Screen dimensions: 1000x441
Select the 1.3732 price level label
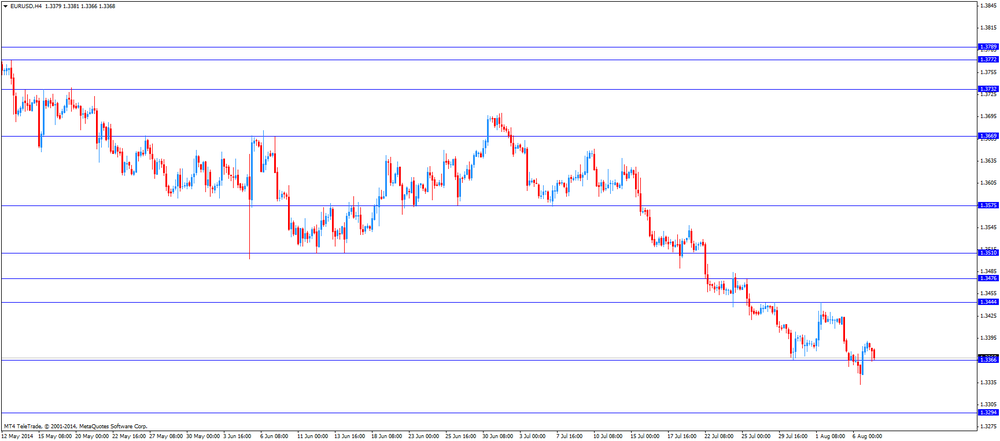pos(988,89)
